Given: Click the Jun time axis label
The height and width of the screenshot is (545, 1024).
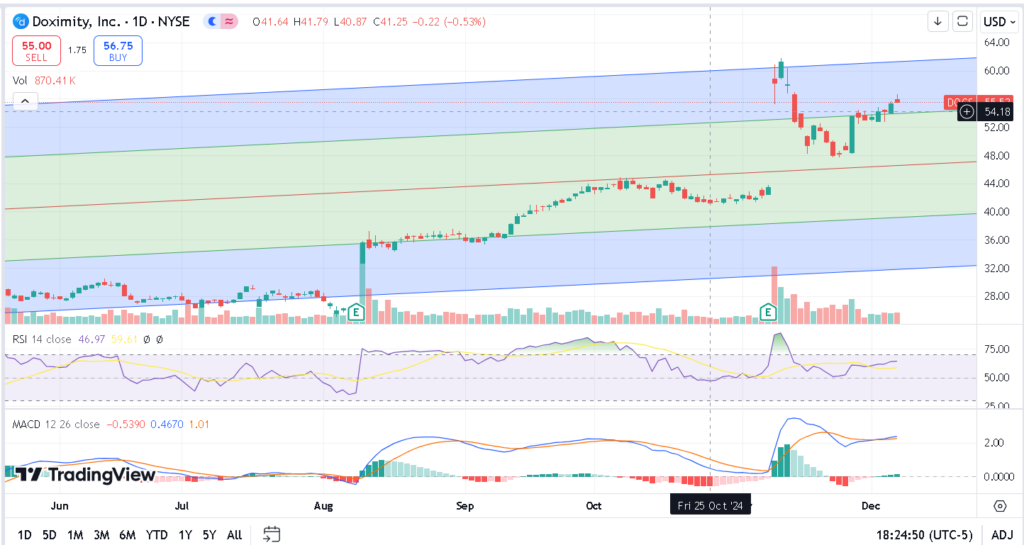Looking at the screenshot, I should point(59,506).
